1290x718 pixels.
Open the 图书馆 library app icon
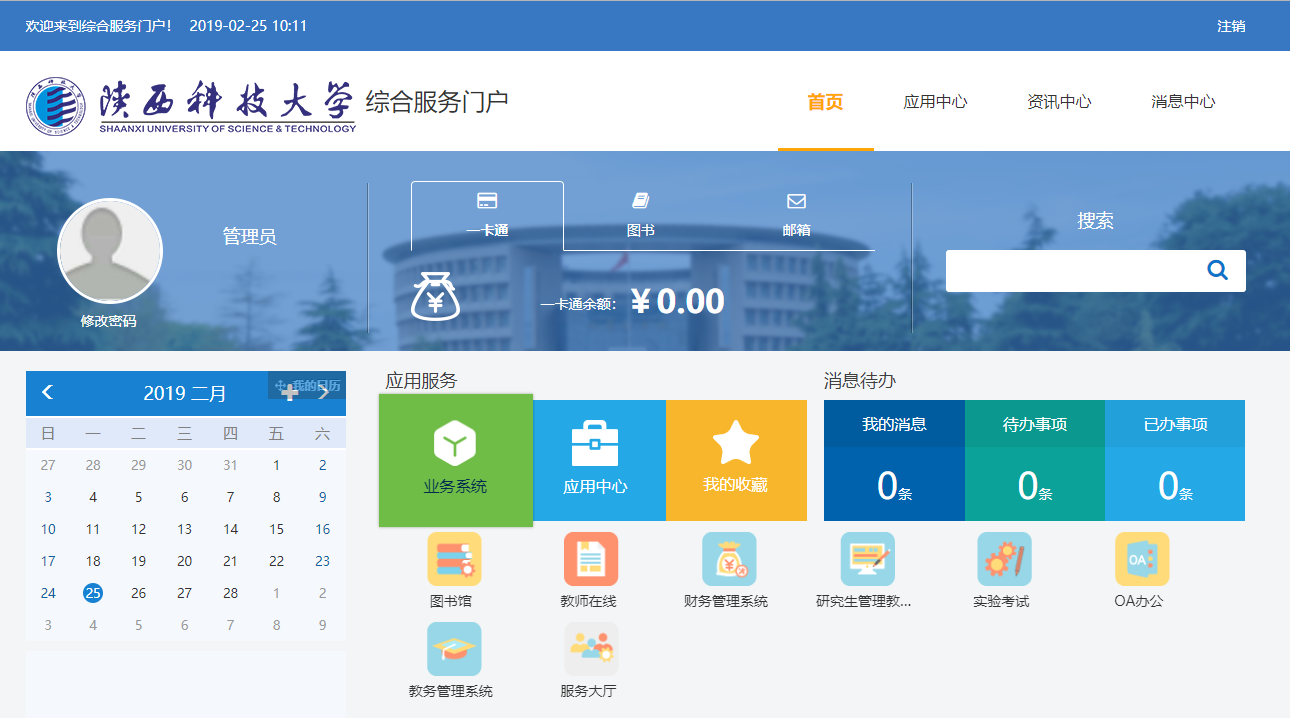(454, 559)
